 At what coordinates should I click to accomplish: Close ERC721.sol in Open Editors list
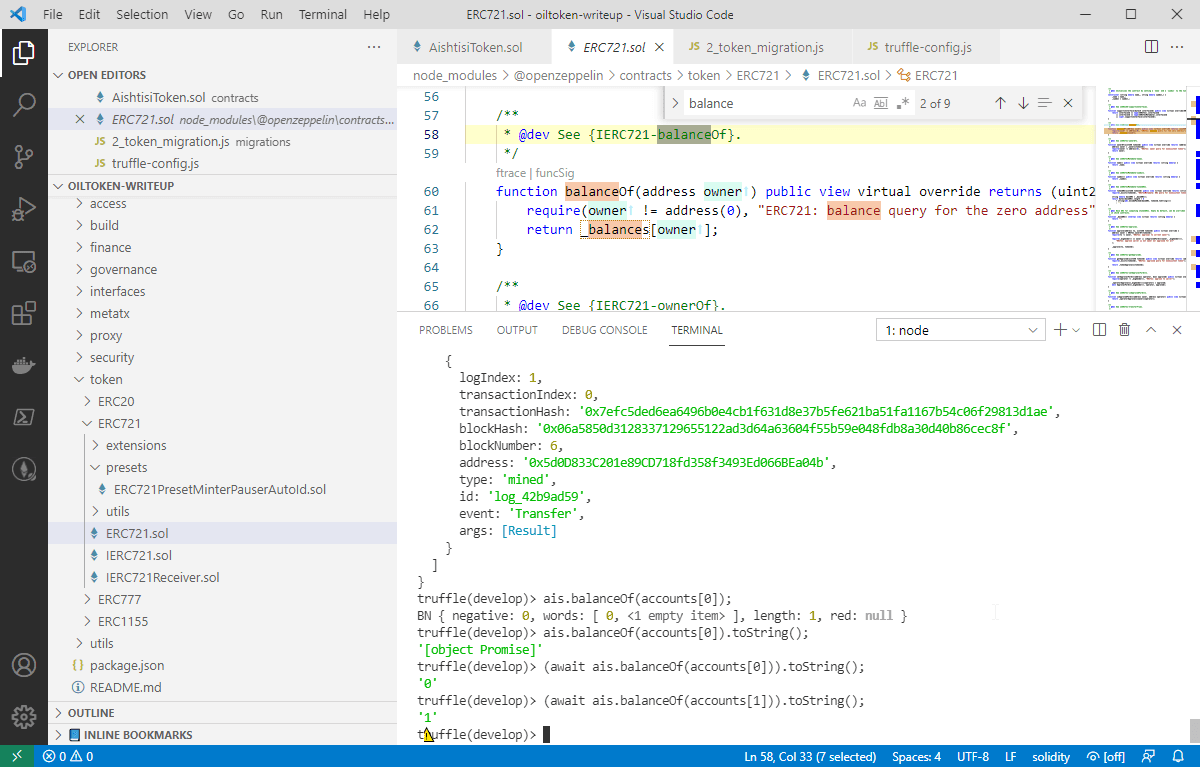tap(80, 119)
